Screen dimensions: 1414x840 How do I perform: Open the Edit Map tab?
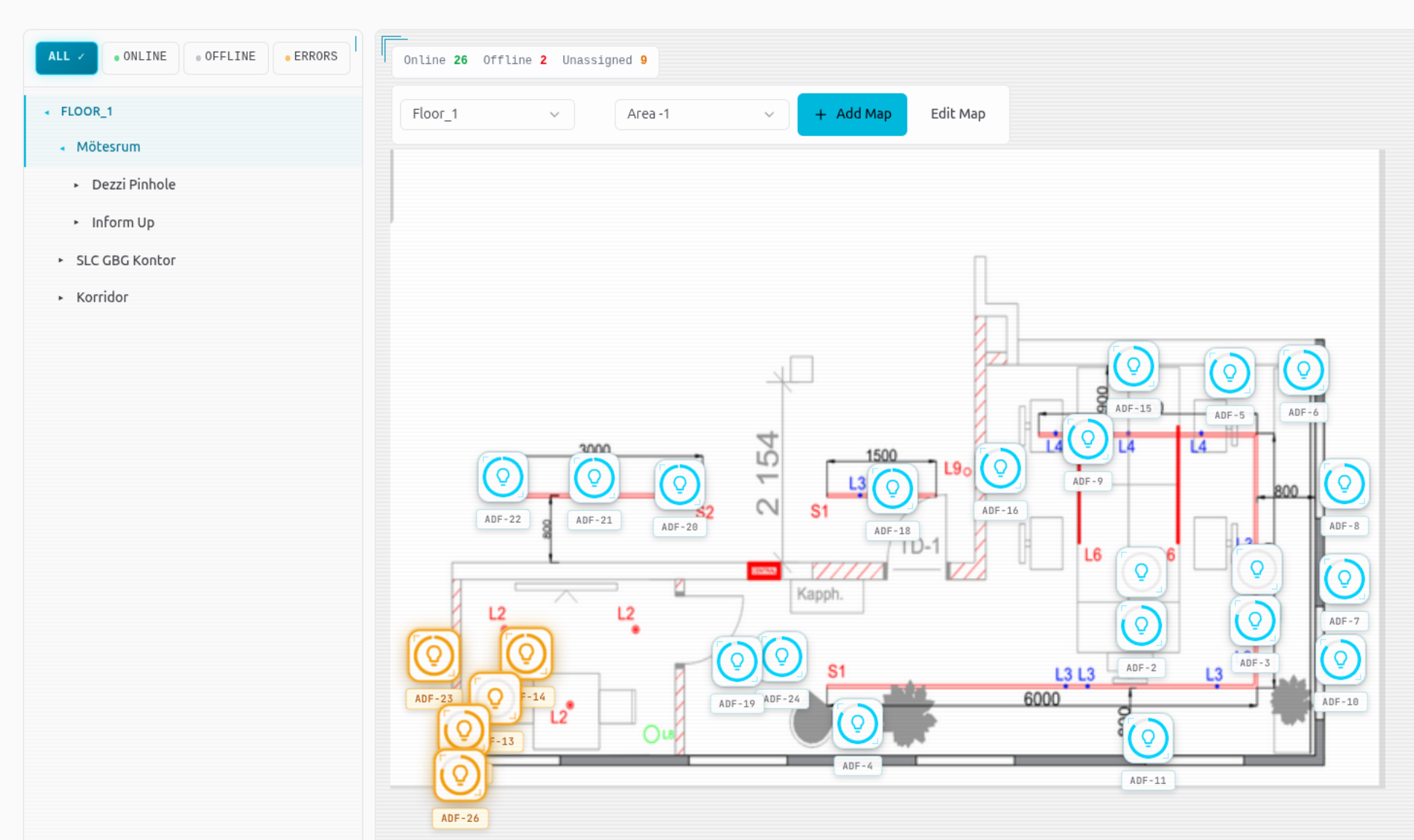(x=958, y=114)
